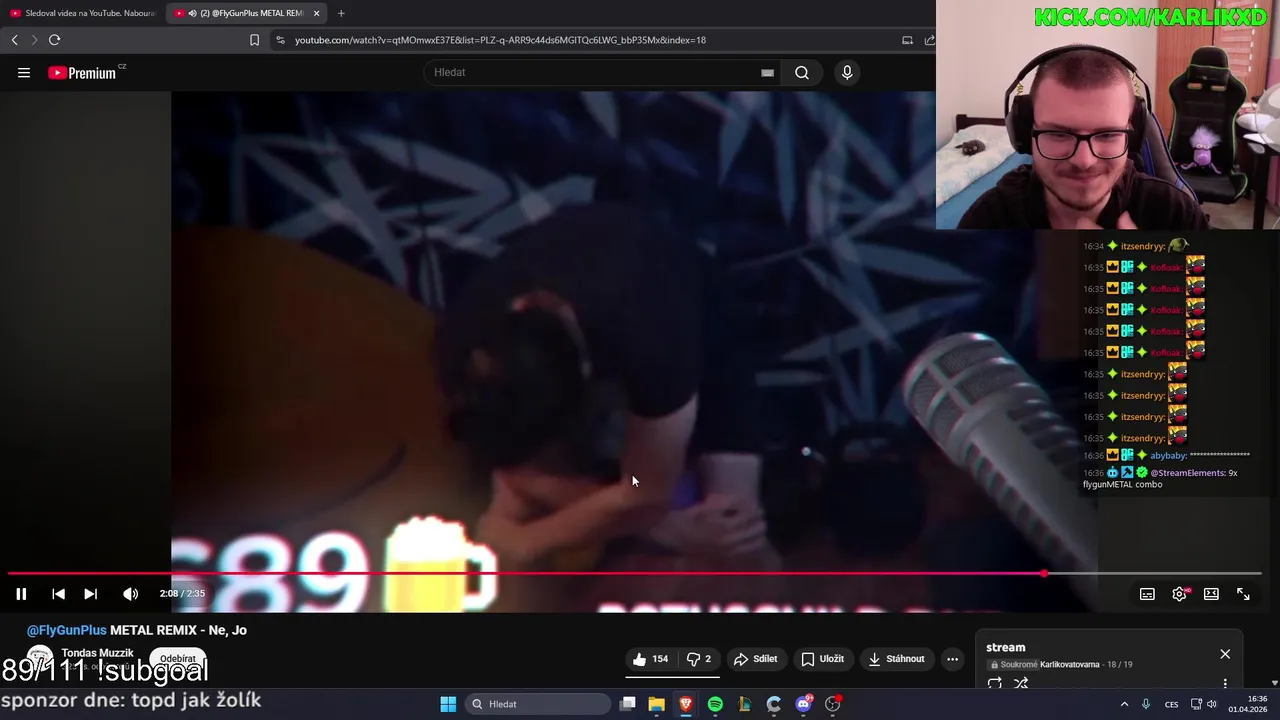Start voice search with microphone
This screenshot has width=1280, height=720.
coord(847,72)
